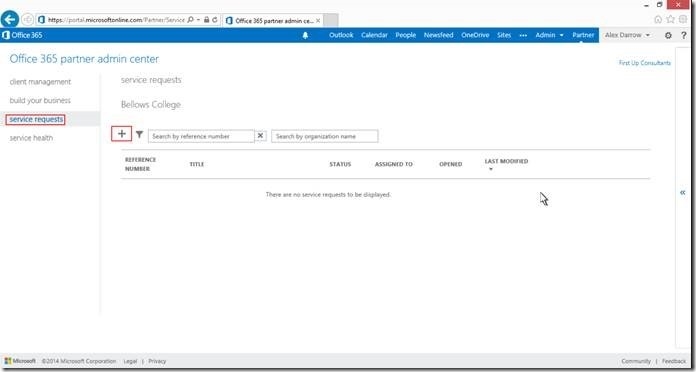Screen dimensions: 696x372
Task: Sort by Title column header
Action: coord(197,164)
